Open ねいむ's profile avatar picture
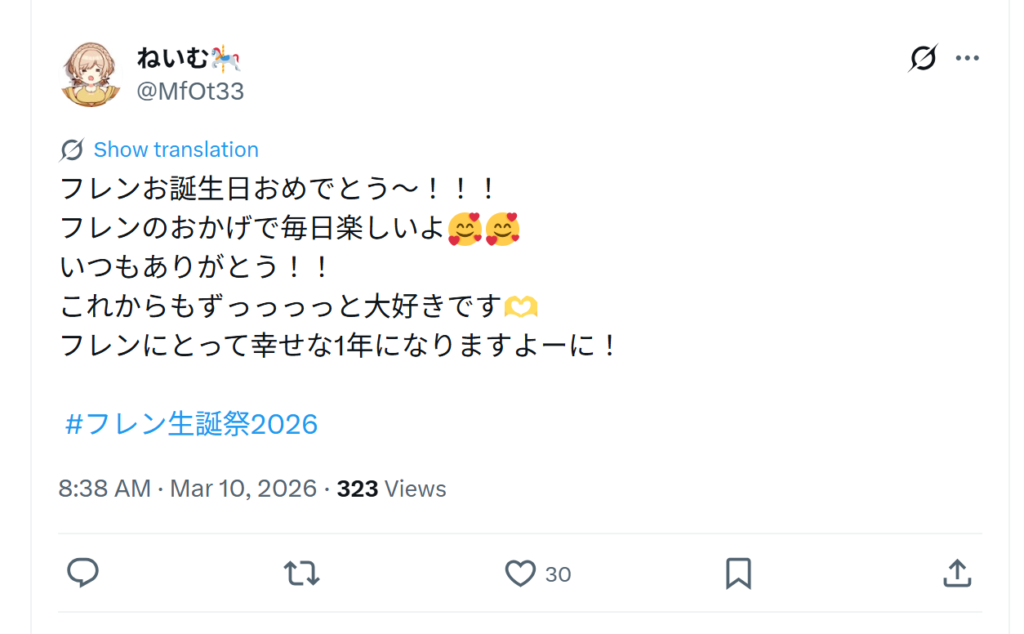1024x634 pixels. click(x=91, y=74)
